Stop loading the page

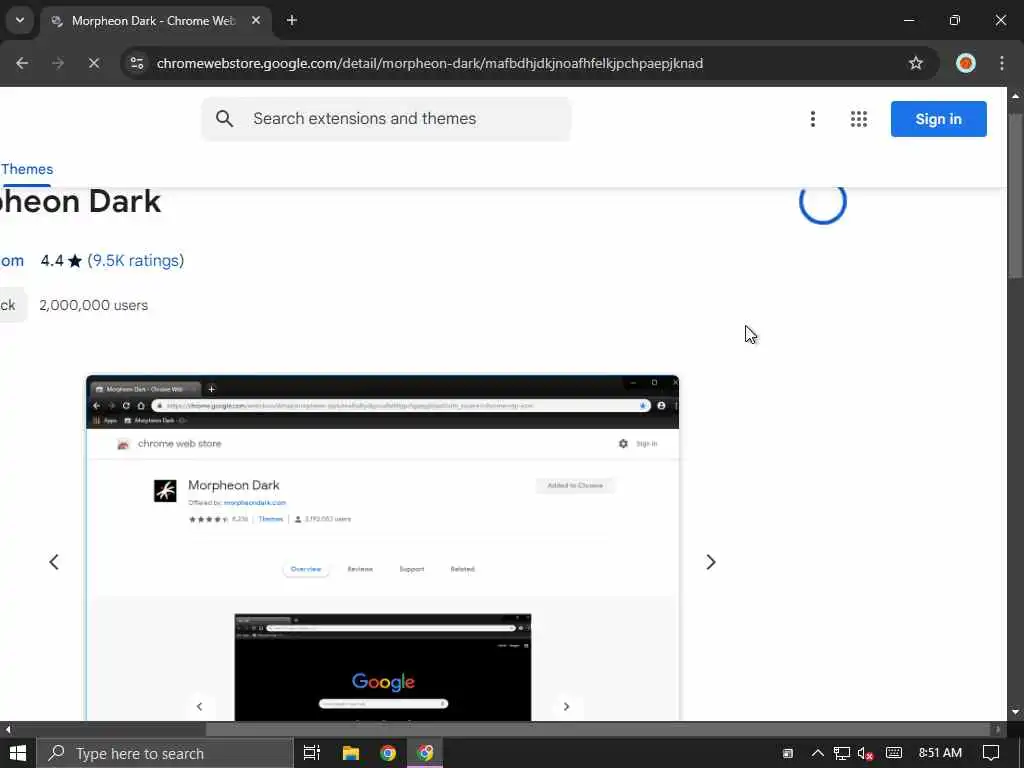pos(93,63)
